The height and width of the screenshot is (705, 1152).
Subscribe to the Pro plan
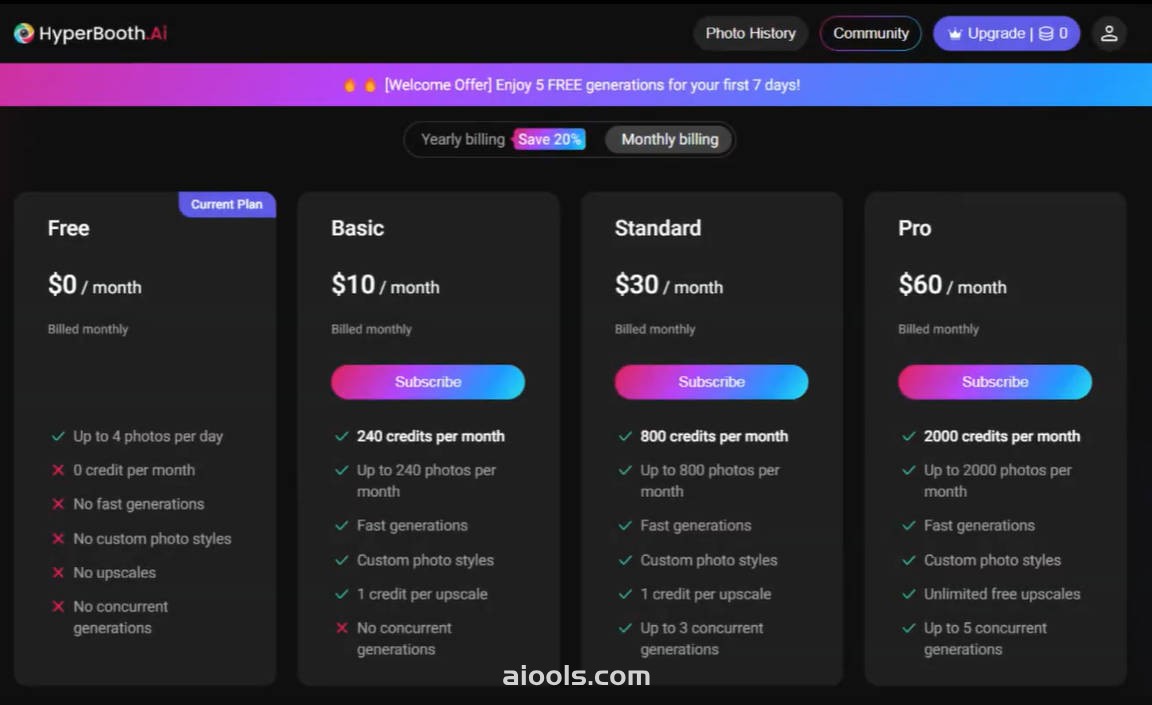(x=995, y=382)
